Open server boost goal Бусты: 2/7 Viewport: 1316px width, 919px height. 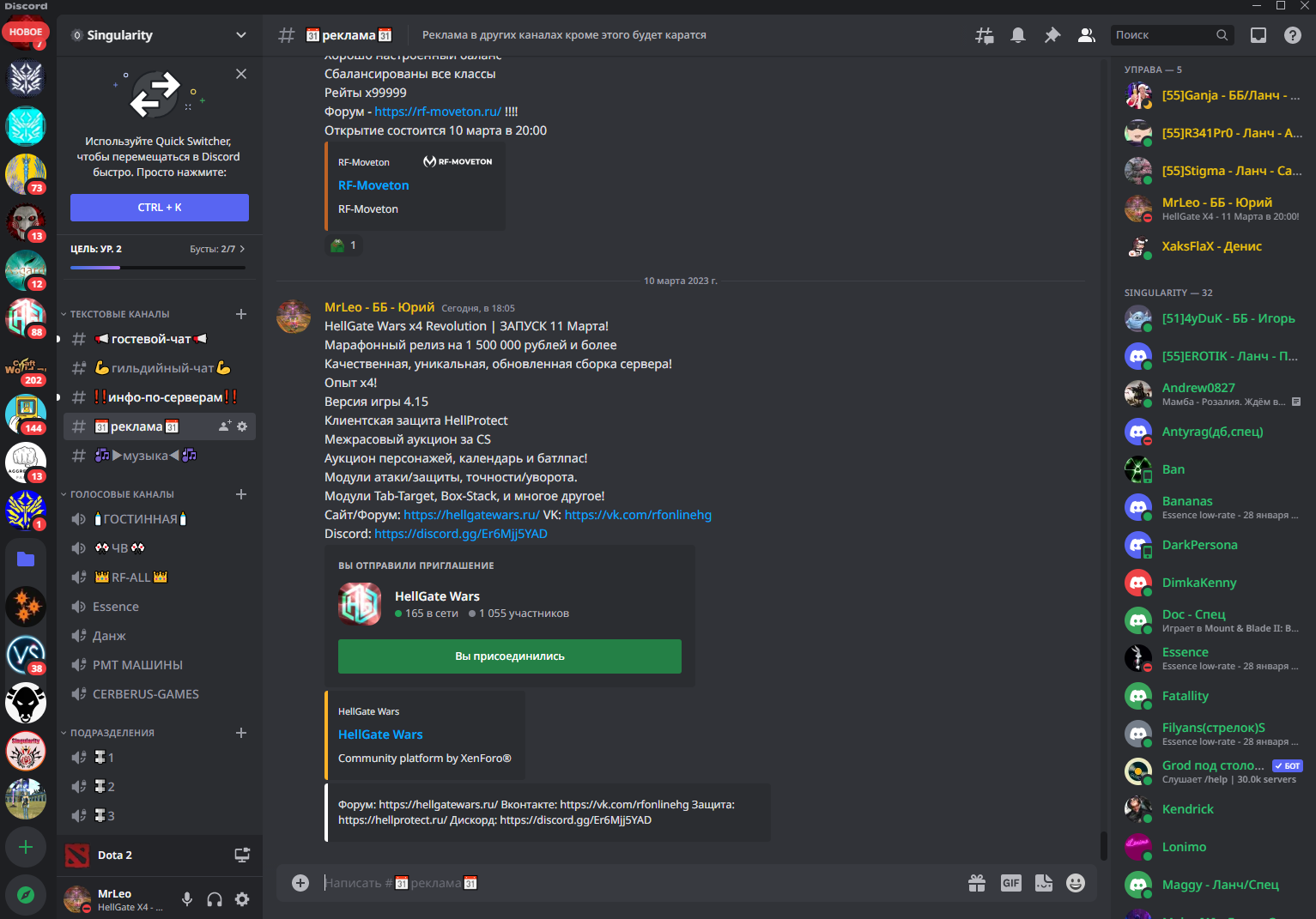(x=217, y=249)
